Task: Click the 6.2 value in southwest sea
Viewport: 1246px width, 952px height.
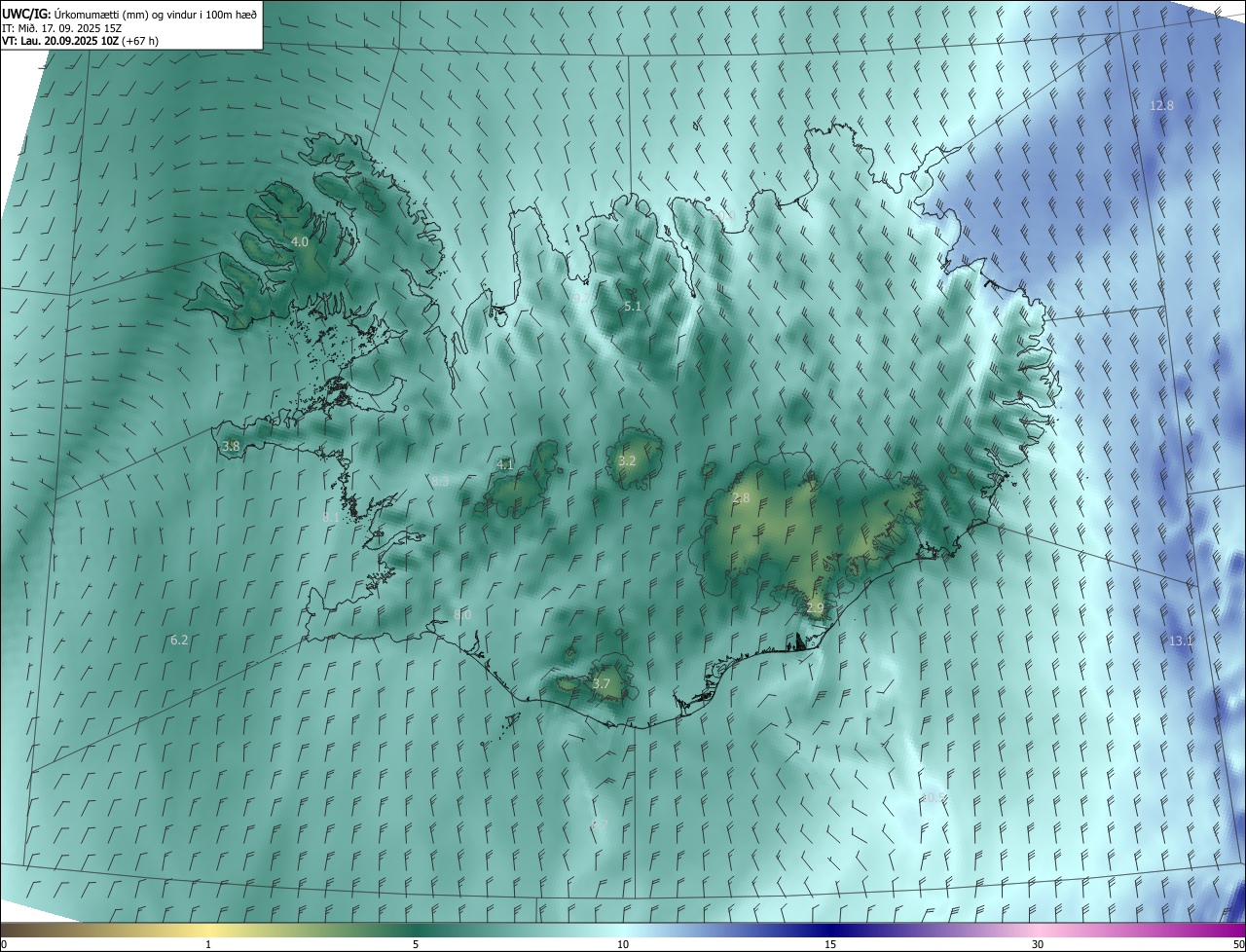Action: 179,640
